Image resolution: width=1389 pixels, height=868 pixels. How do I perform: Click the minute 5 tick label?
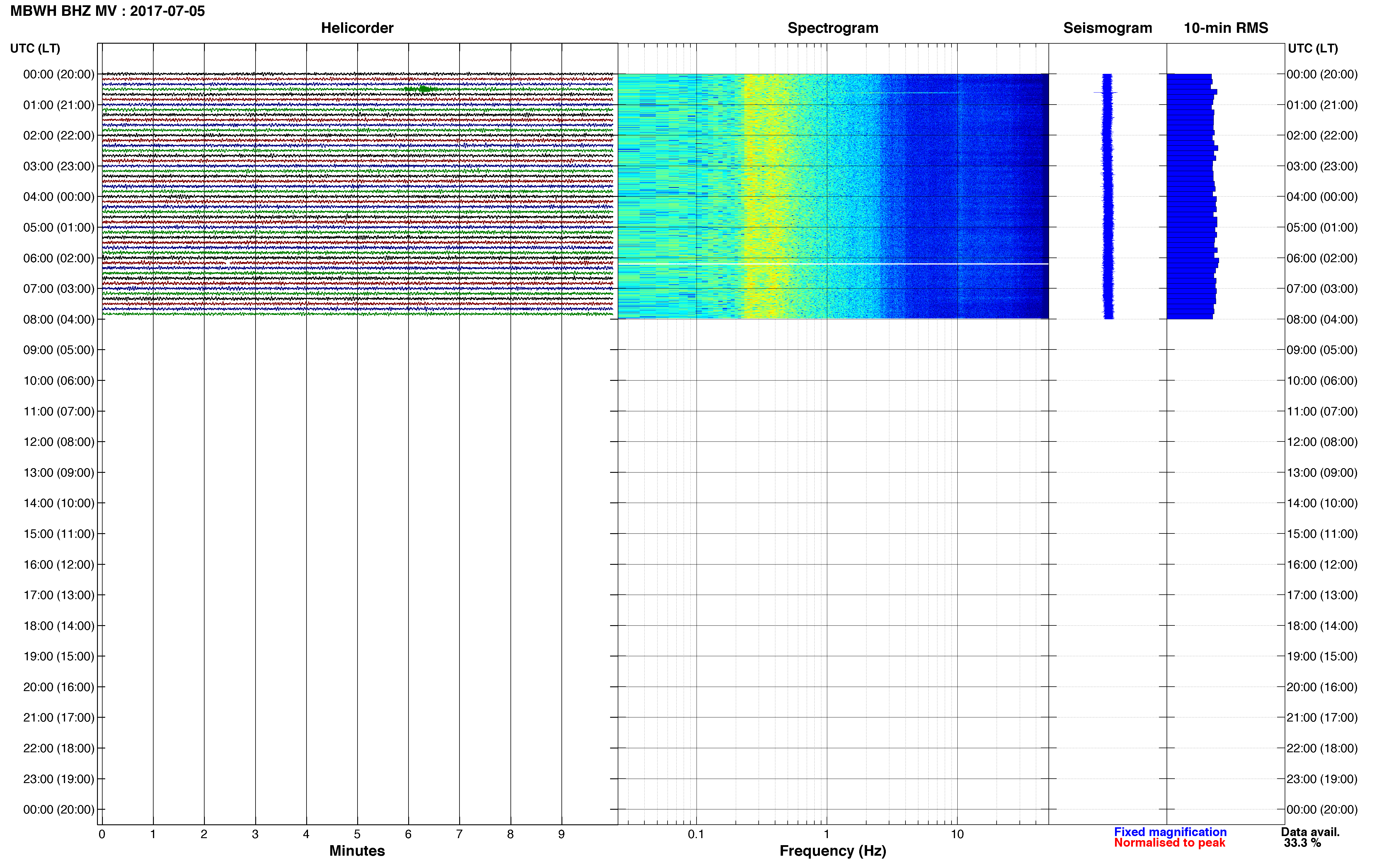tap(357, 834)
